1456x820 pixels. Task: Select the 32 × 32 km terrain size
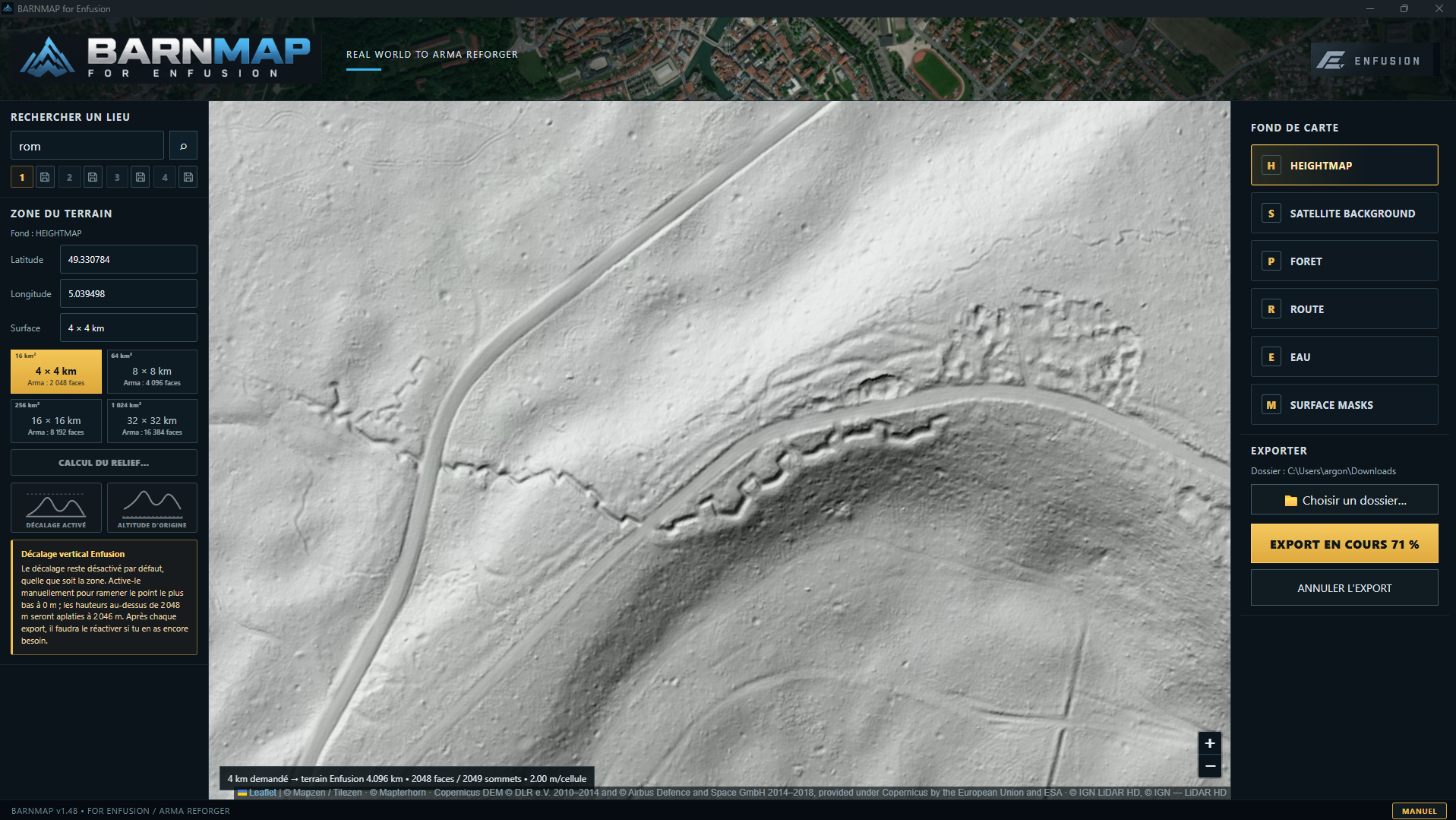click(x=152, y=421)
